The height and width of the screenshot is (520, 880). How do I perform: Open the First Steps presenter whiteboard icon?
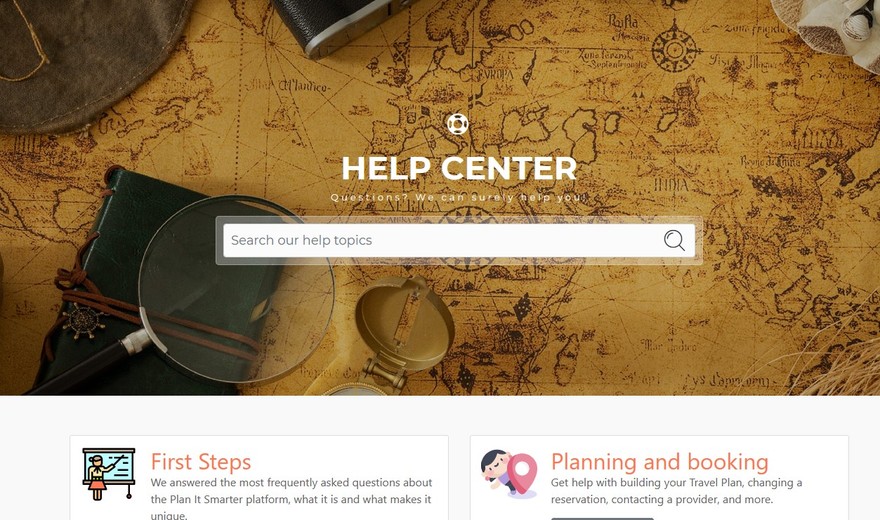point(108,474)
